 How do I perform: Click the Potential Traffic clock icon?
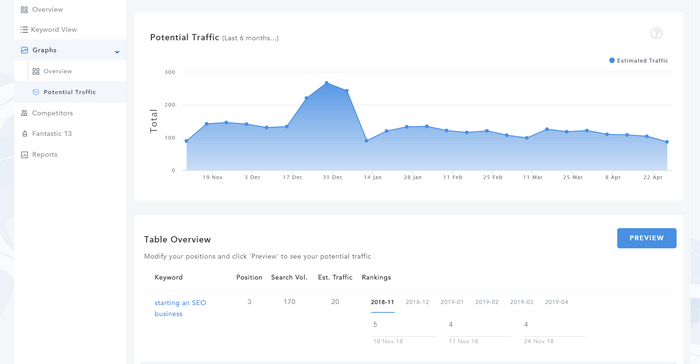[x=36, y=92]
